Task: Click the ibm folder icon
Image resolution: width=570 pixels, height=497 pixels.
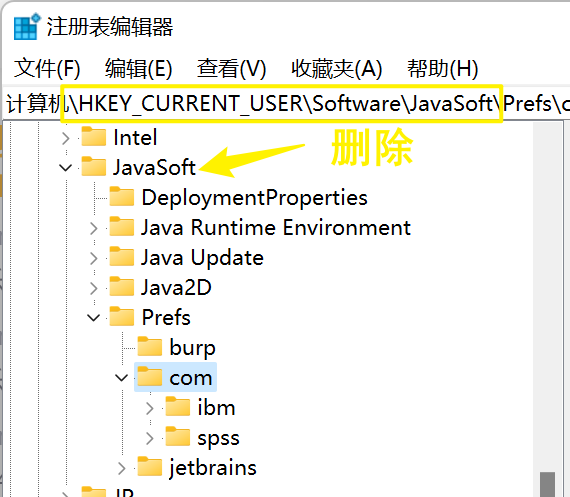Action: click(x=177, y=406)
